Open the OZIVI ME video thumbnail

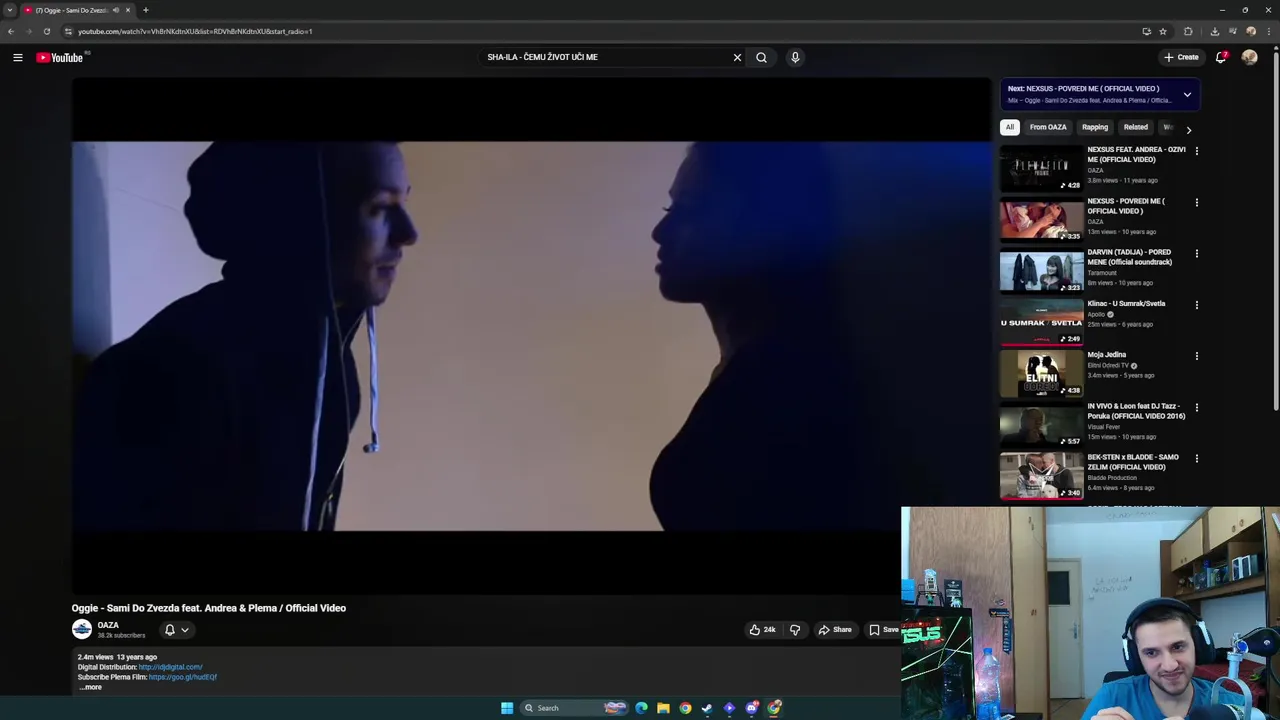(x=1041, y=168)
